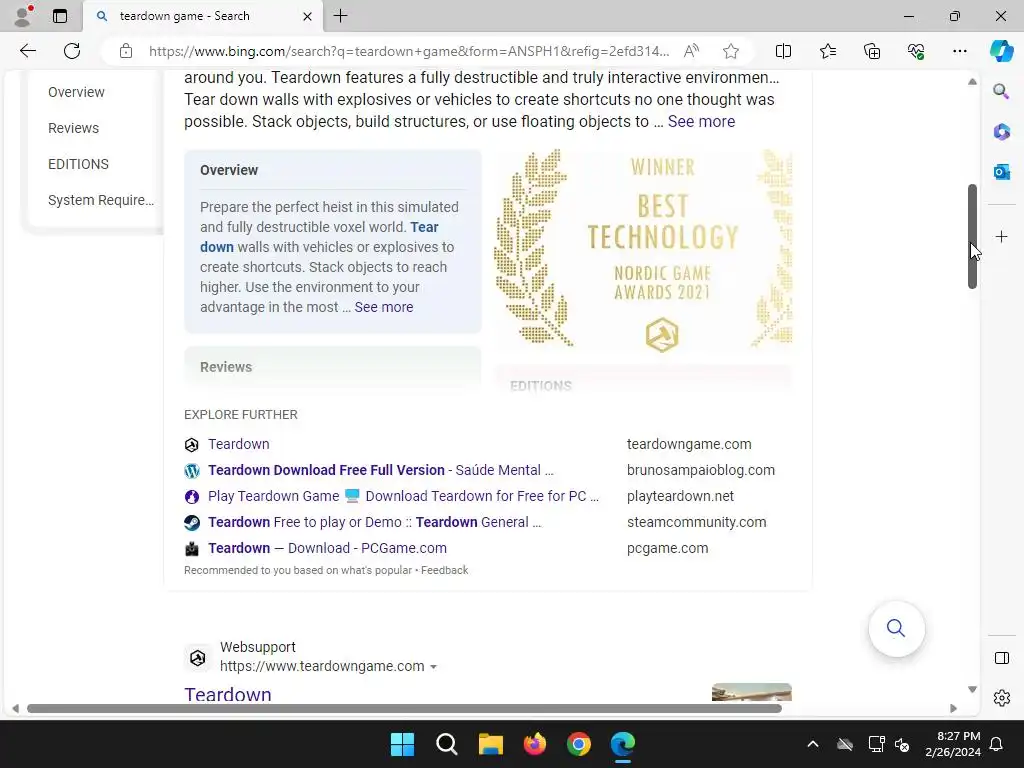Click vertical scrollbar thumb
The image size is (1024, 768).
tap(972, 236)
